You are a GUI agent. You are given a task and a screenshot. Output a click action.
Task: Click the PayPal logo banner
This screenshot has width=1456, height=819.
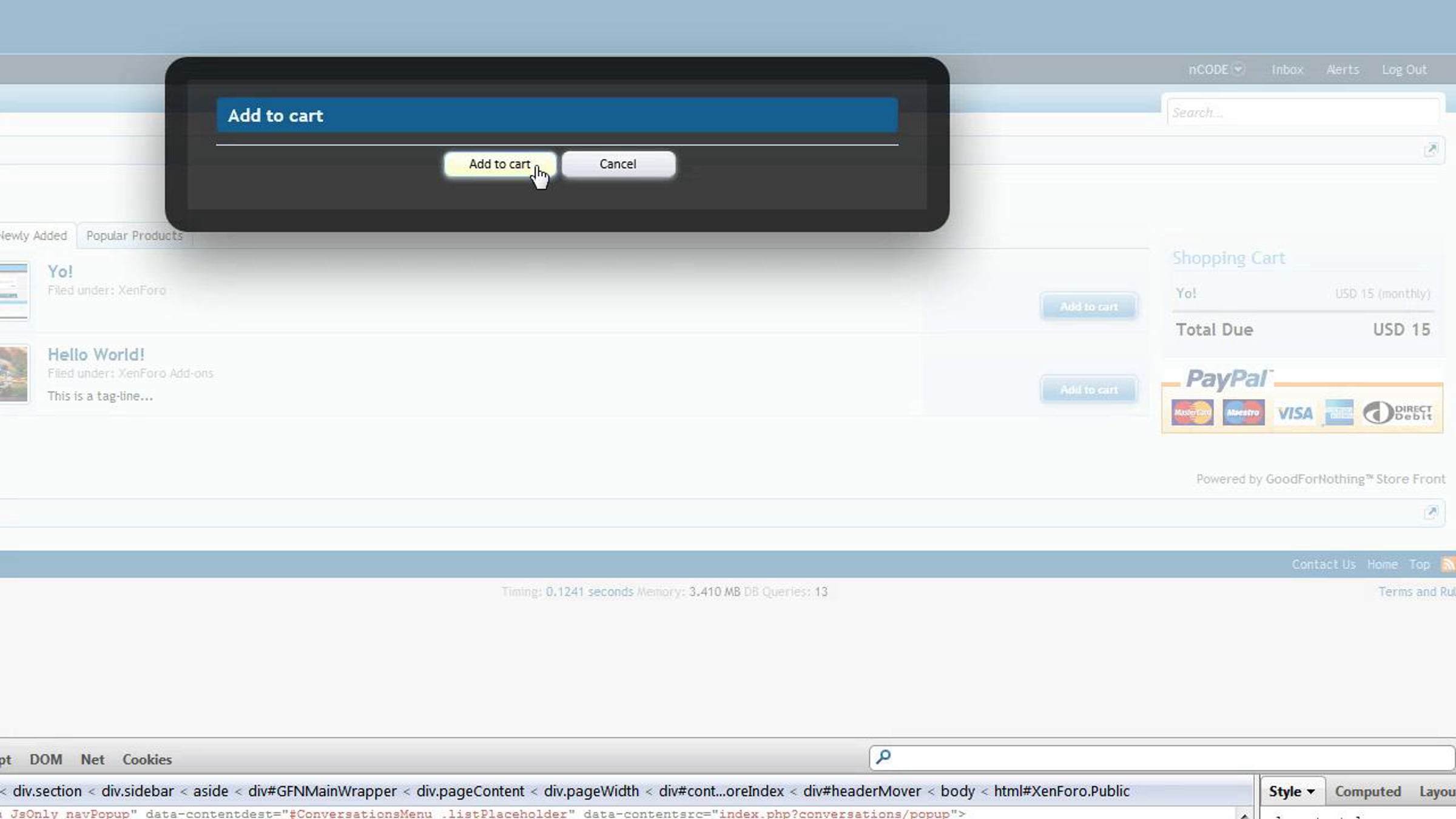(1302, 400)
